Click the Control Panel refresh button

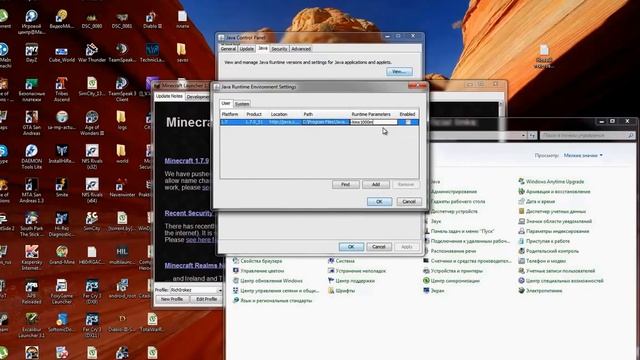tap(532, 135)
